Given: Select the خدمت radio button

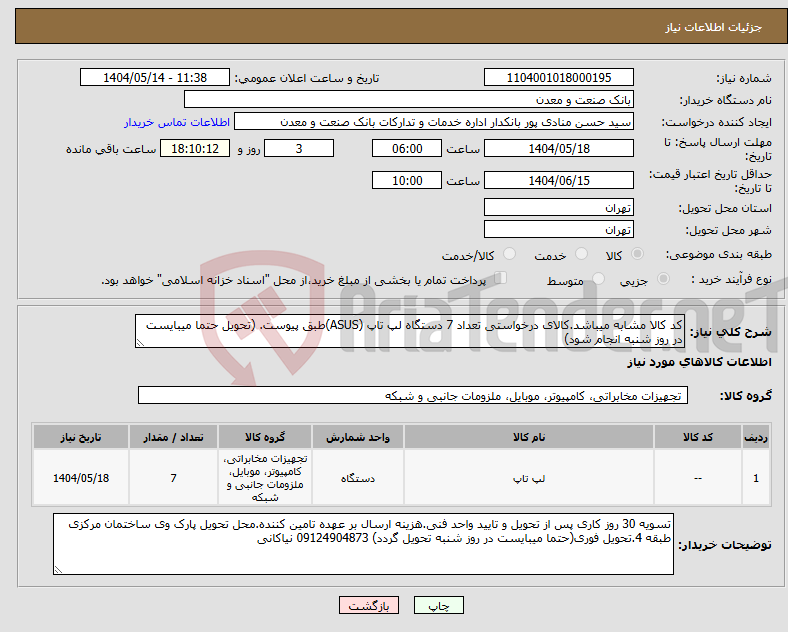Looking at the screenshot, I should click(x=581, y=254).
